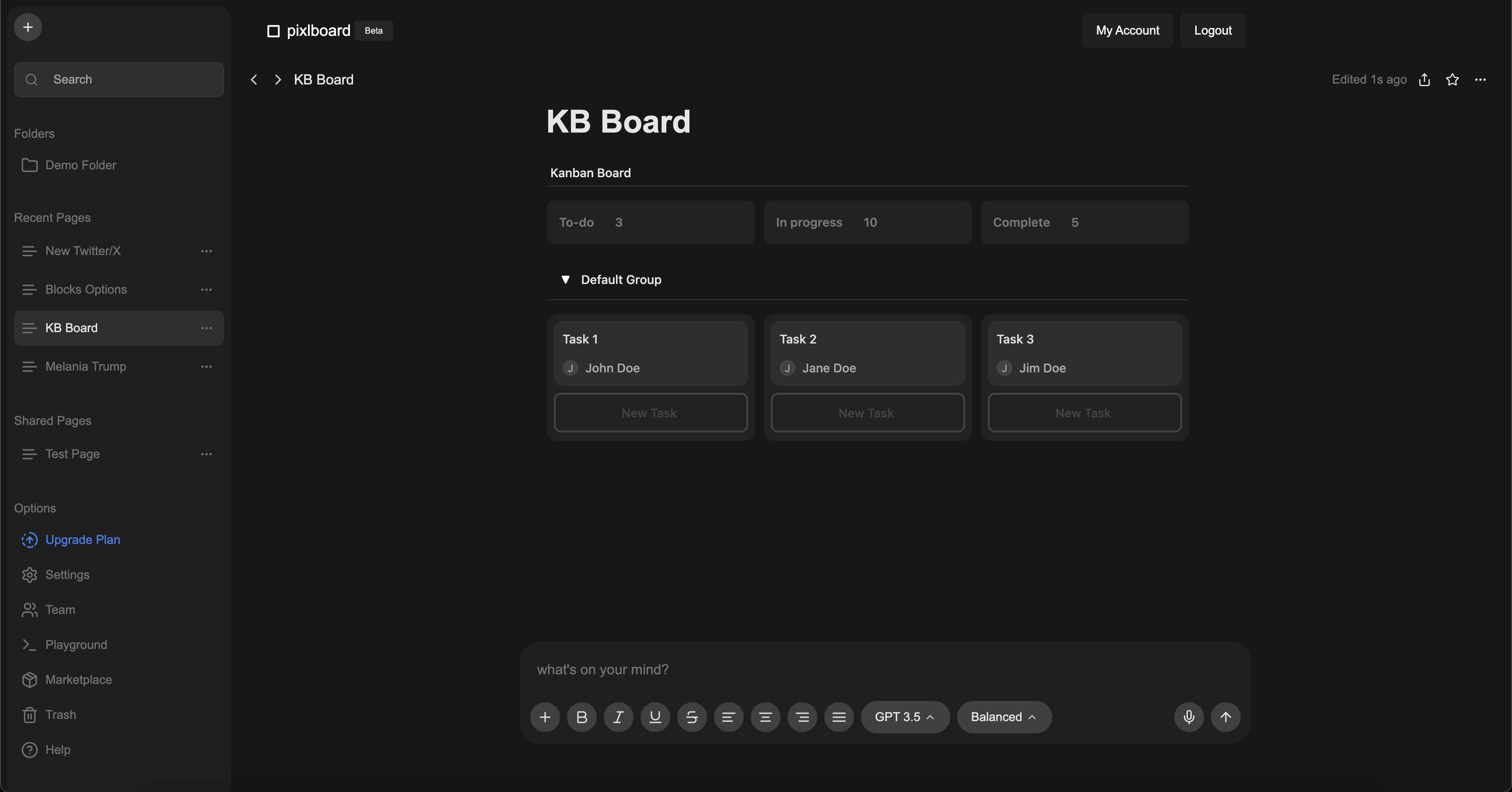
Task: Click the new page plus button in sidebar
Action: [28, 27]
